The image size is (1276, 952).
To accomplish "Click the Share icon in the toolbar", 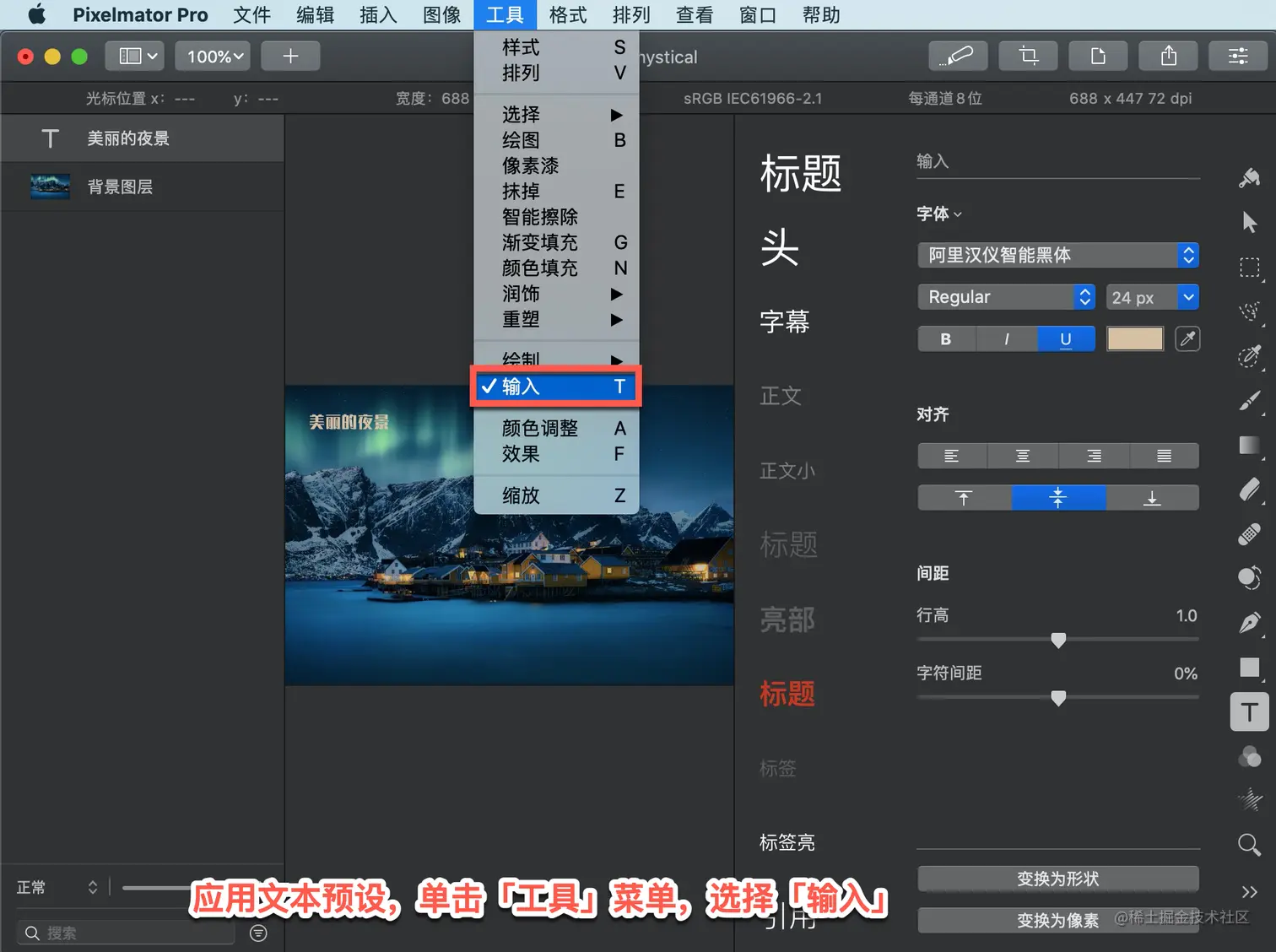I will [1169, 56].
